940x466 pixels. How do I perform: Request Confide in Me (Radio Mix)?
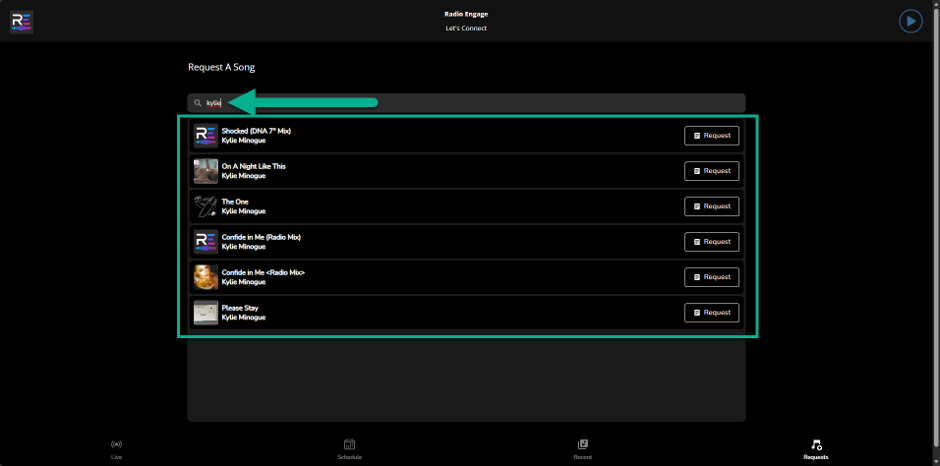tap(712, 242)
